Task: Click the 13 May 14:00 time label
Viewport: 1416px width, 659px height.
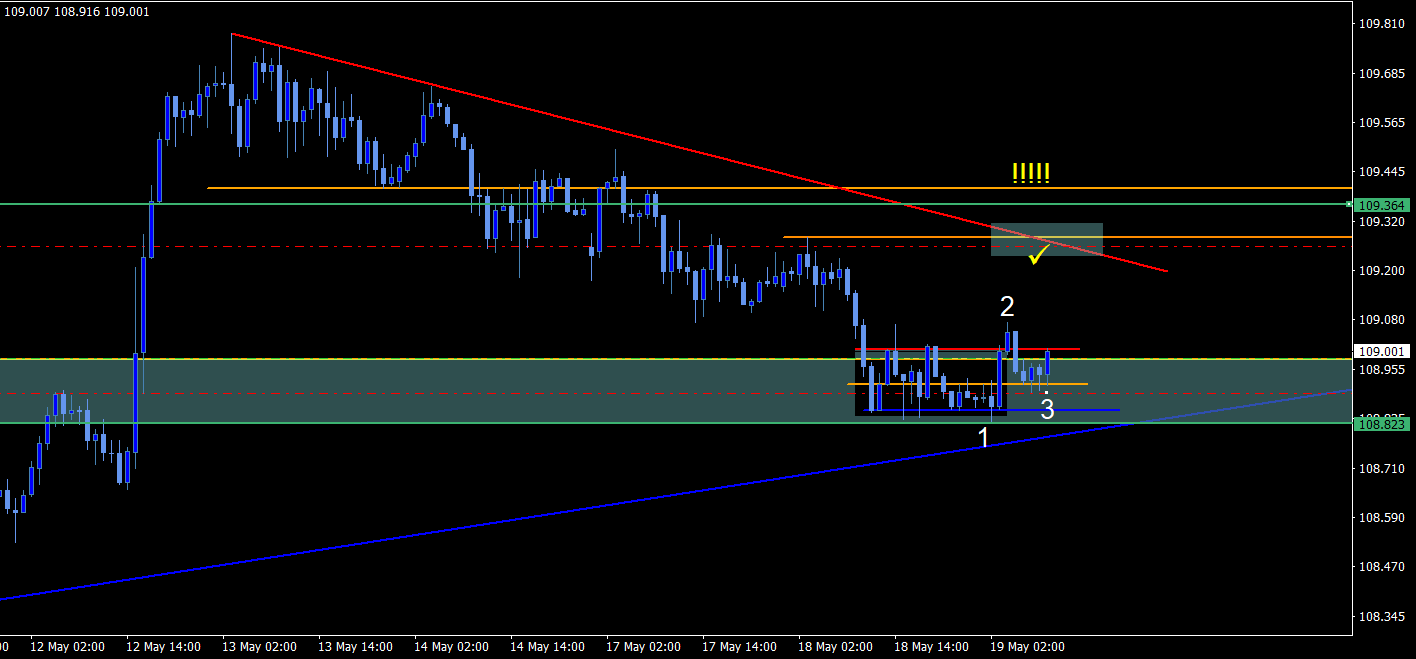Action: [x=355, y=647]
